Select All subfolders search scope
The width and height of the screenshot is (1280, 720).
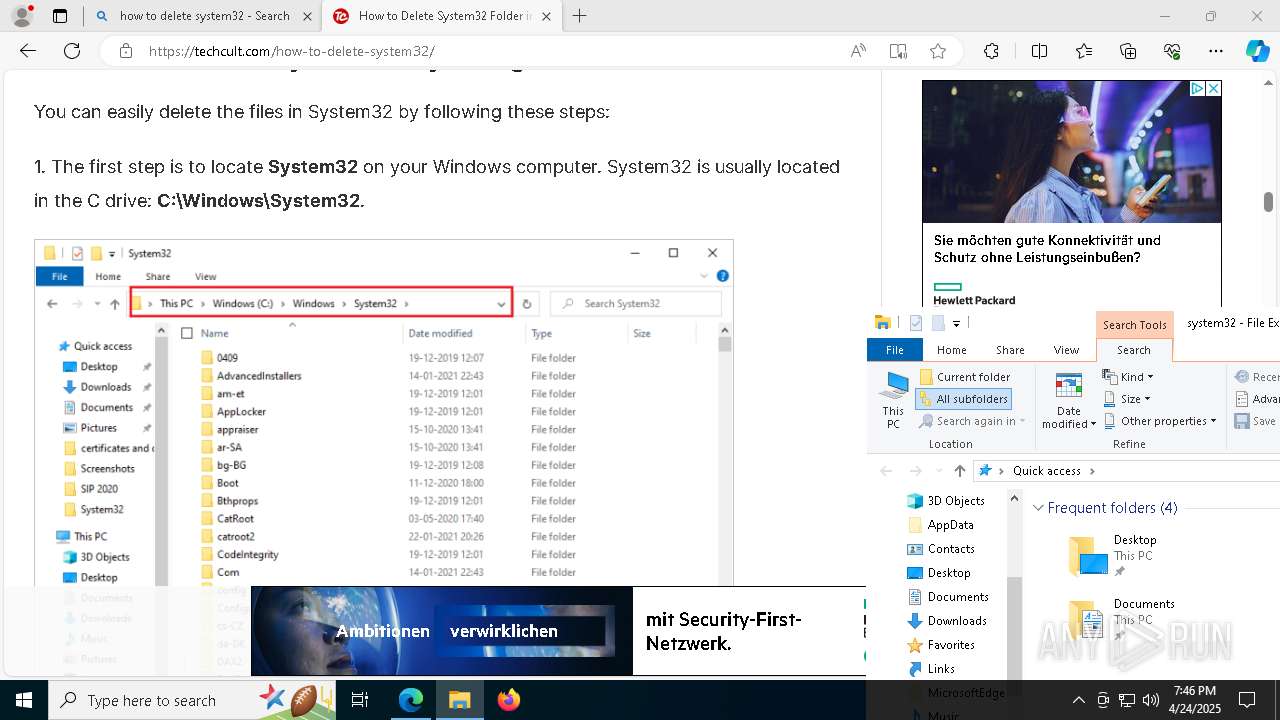tap(963, 399)
